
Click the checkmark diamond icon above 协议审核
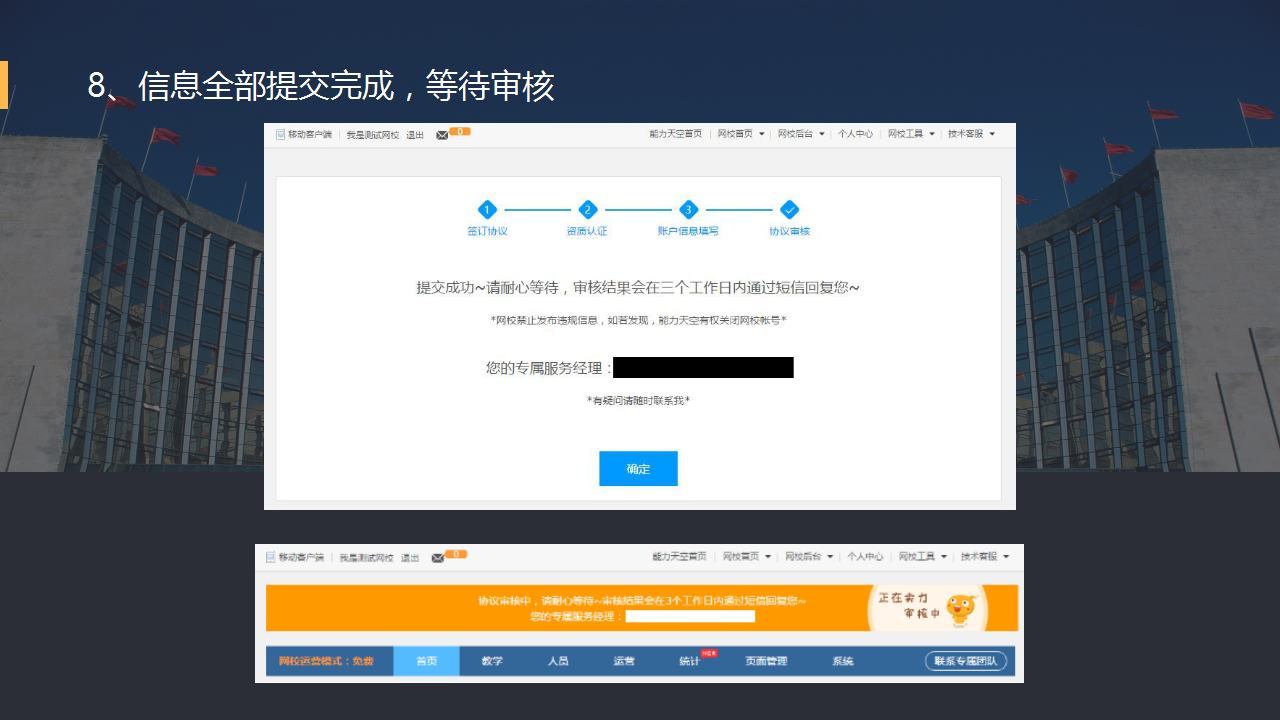(789, 209)
